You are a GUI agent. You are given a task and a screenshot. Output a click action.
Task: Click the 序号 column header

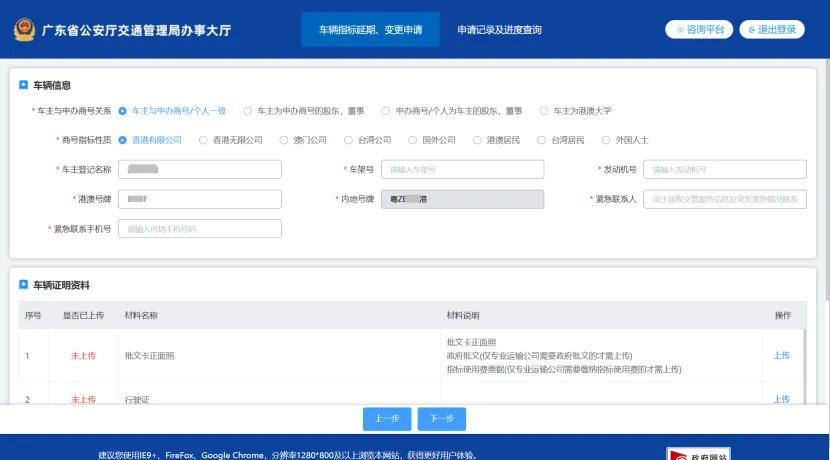tap(33, 315)
